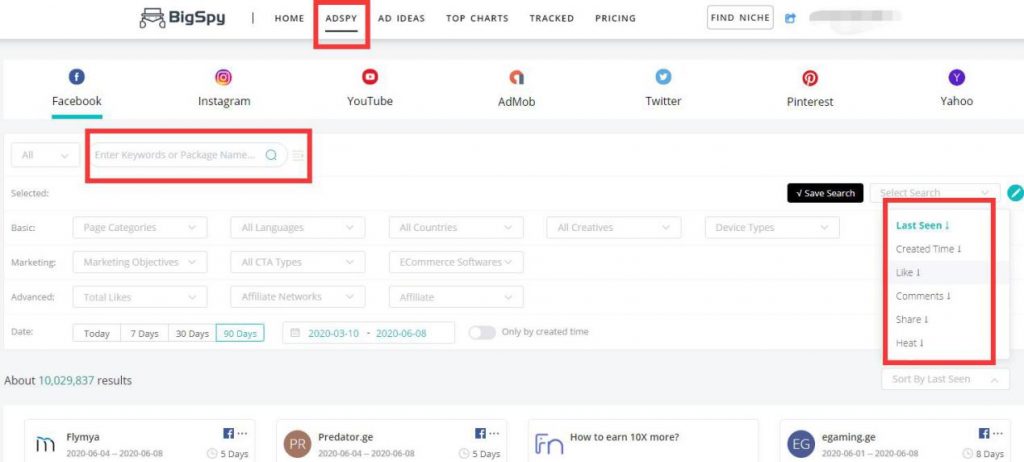The height and width of the screenshot is (462, 1024).
Task: Sort by Heat option
Action: coord(910,343)
